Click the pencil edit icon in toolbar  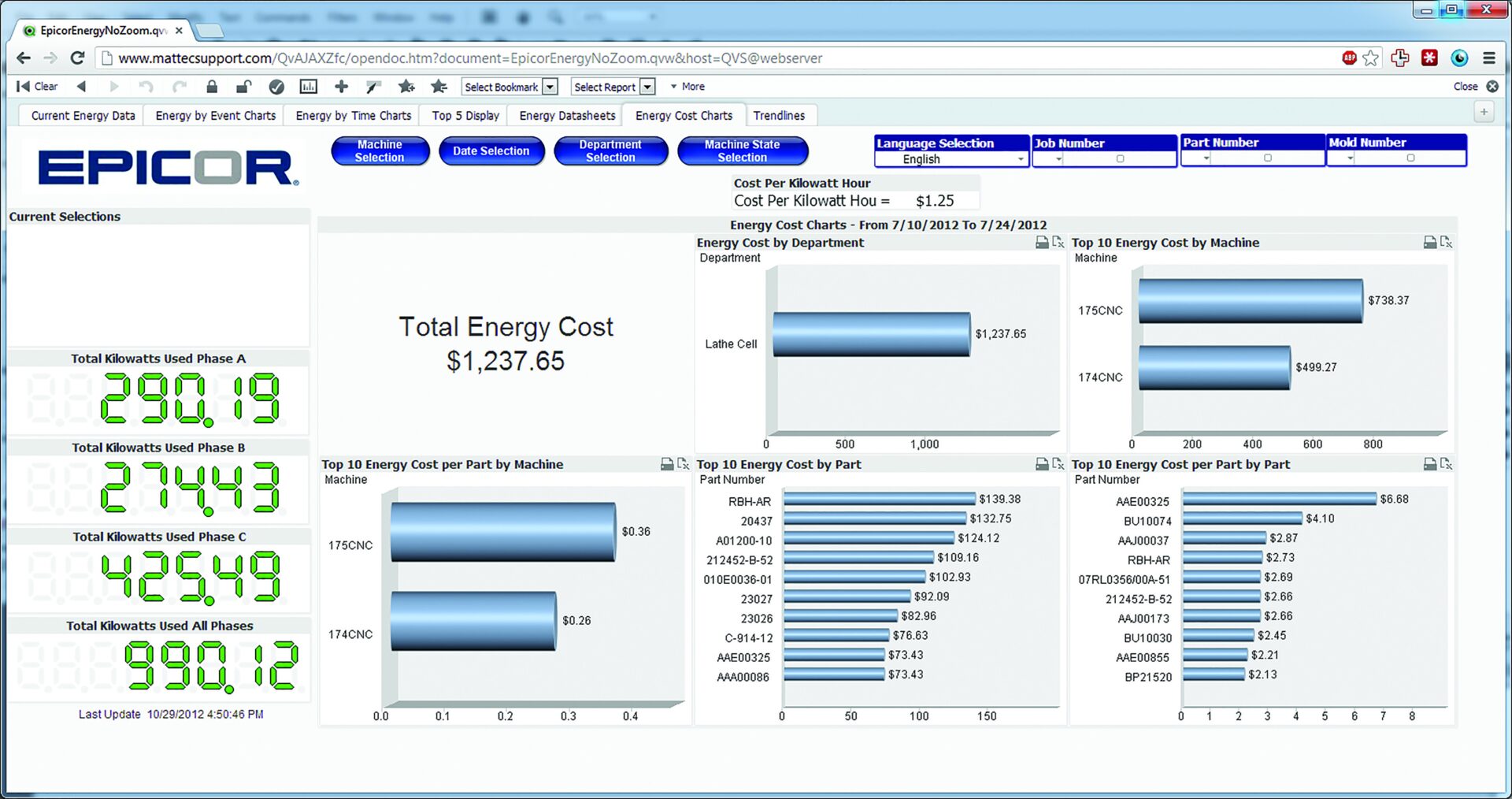click(x=373, y=87)
